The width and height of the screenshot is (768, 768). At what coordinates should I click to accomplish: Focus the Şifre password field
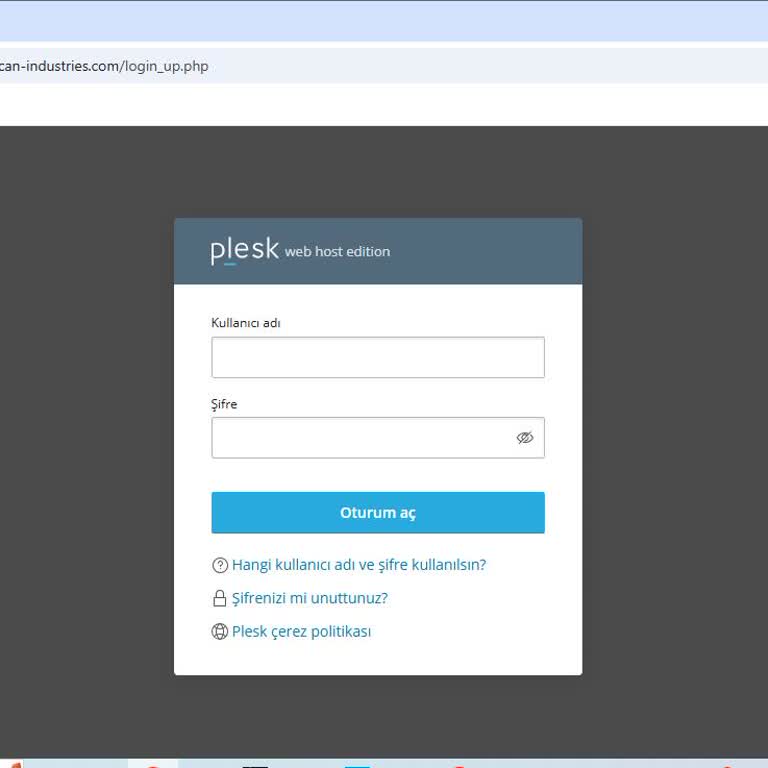pyautogui.click(x=360, y=438)
